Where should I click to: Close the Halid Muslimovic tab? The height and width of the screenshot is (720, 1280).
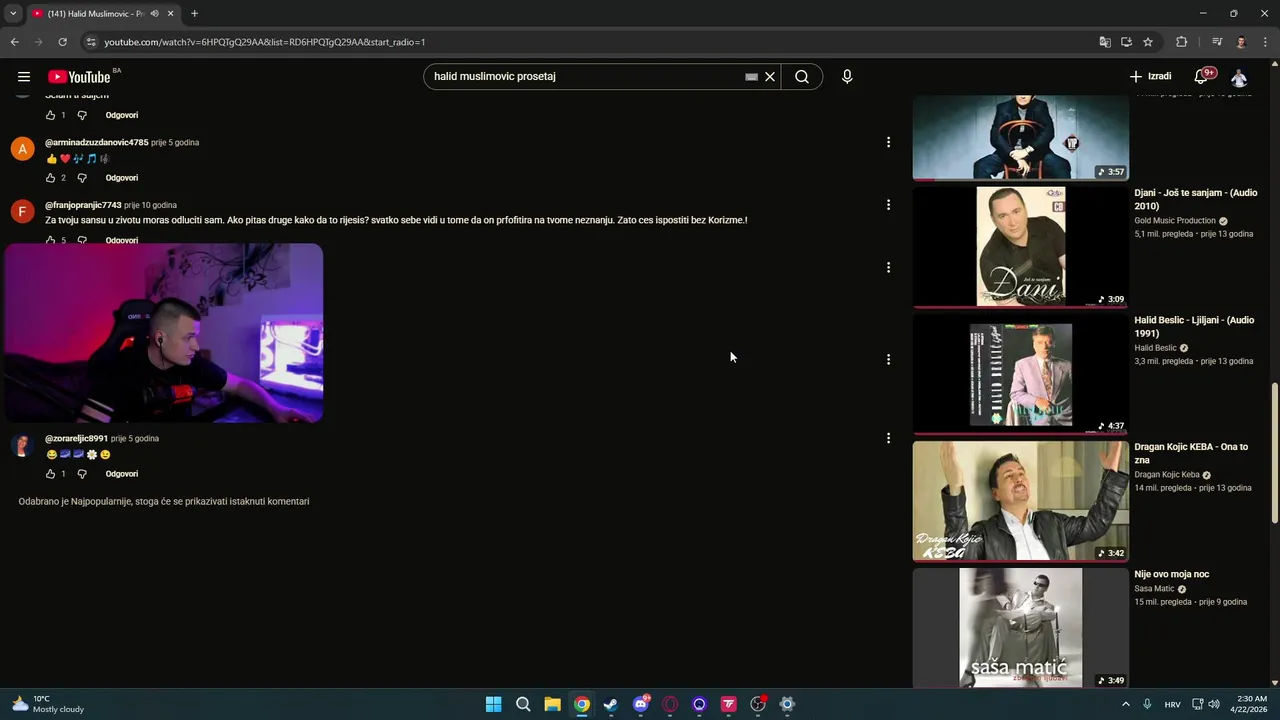[171, 14]
